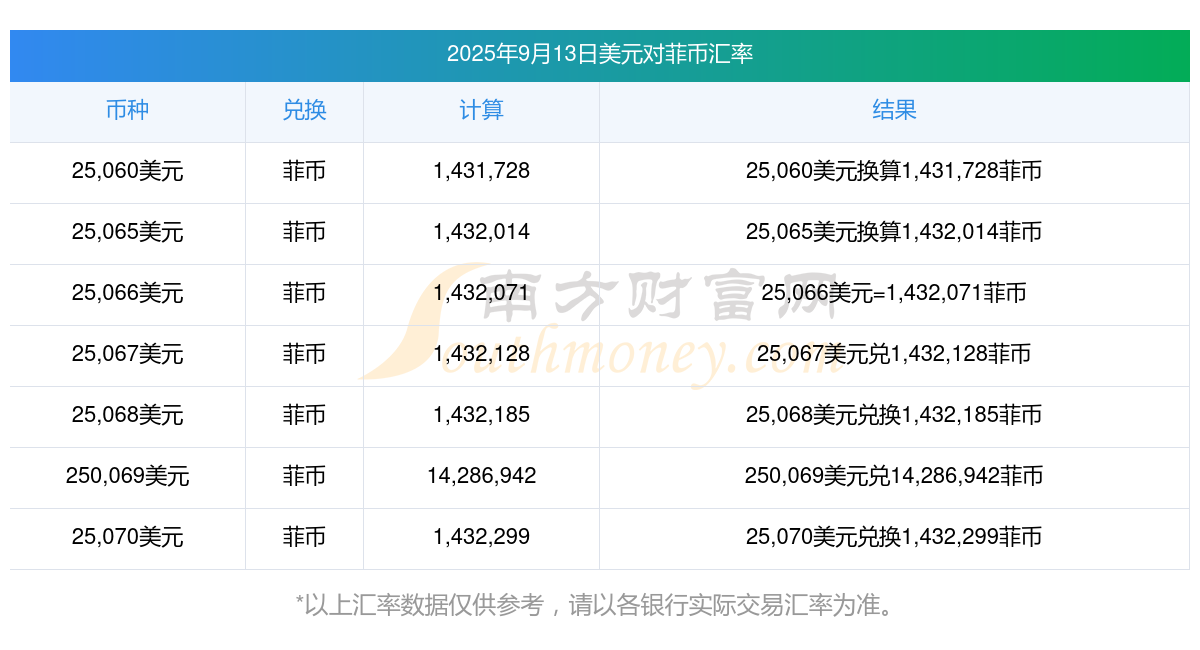Viewport: 1200px width, 650px height.
Task: Click '菲币' in the 25,065美元 row
Action: [304, 232]
